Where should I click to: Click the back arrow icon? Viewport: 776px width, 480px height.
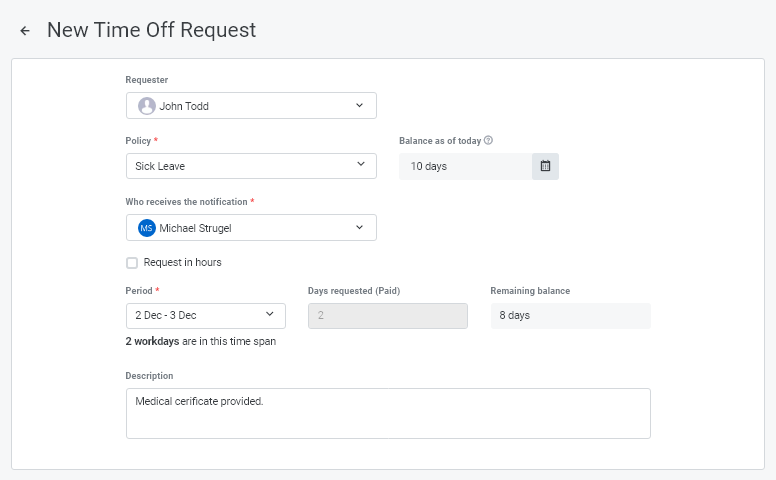tap(25, 31)
